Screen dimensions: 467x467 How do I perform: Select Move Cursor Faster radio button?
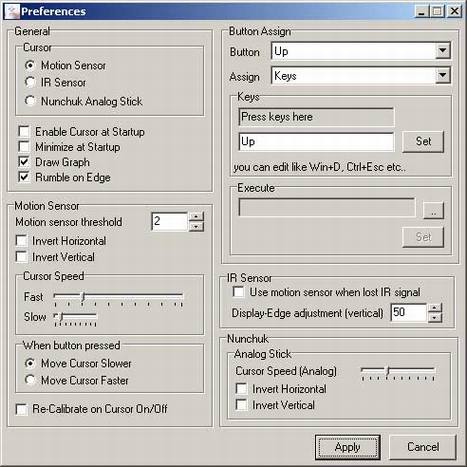click(30, 380)
